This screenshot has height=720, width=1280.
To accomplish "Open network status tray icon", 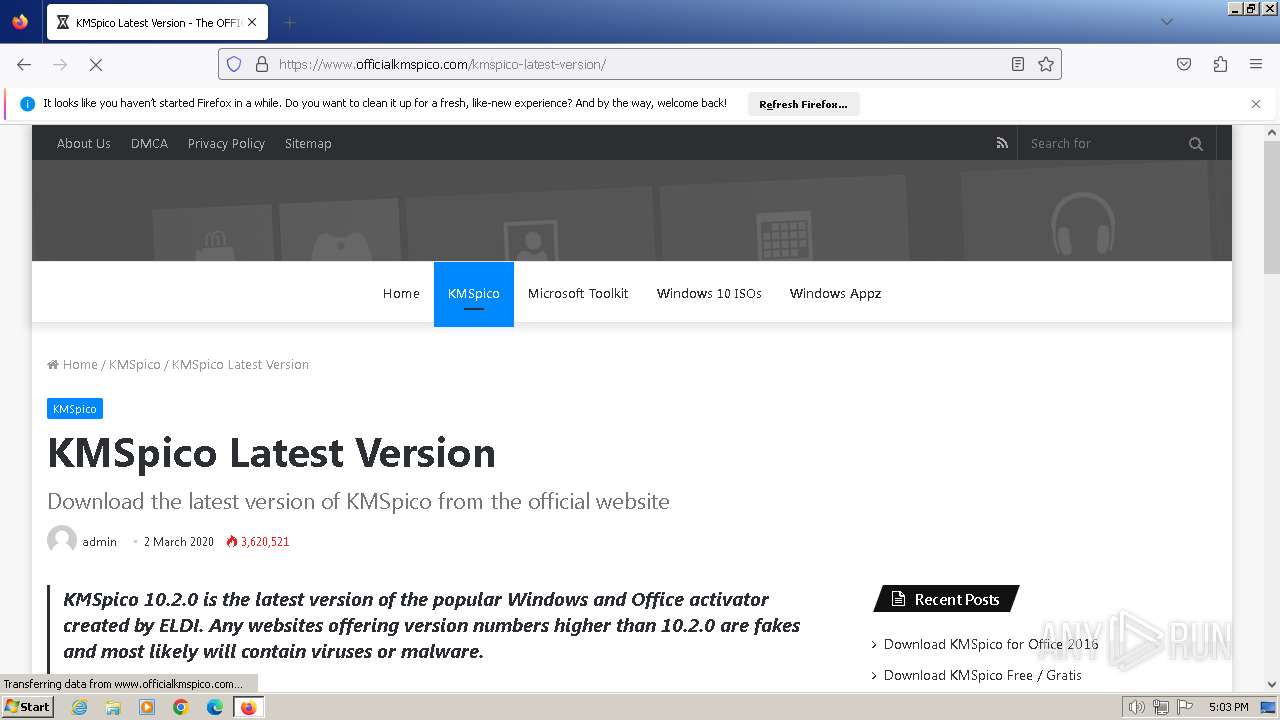I will tap(1161, 707).
